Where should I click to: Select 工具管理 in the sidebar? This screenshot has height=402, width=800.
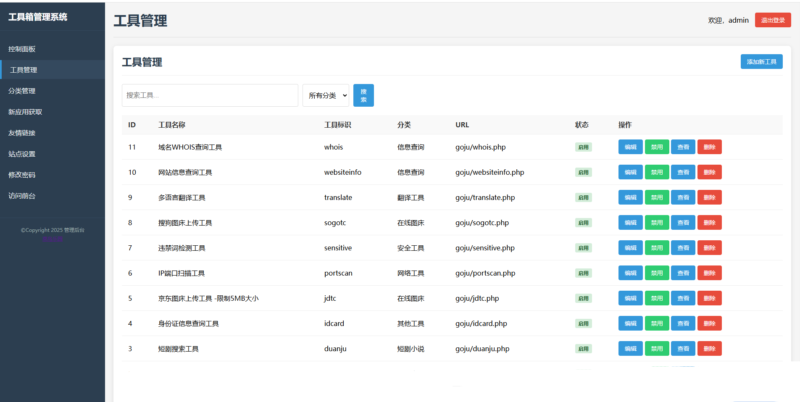click(52, 70)
